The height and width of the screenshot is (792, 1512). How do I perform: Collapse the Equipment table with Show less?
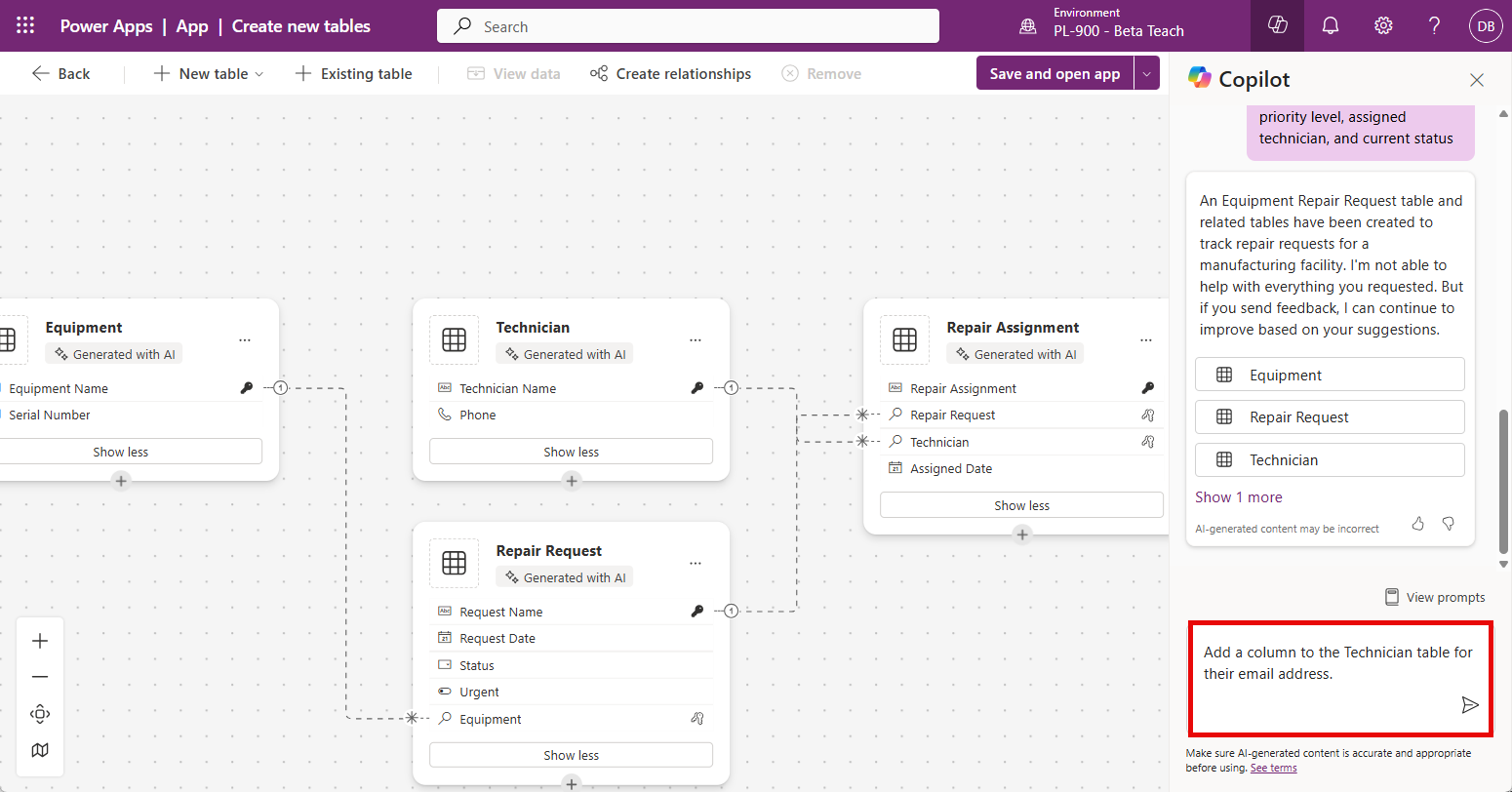click(121, 452)
